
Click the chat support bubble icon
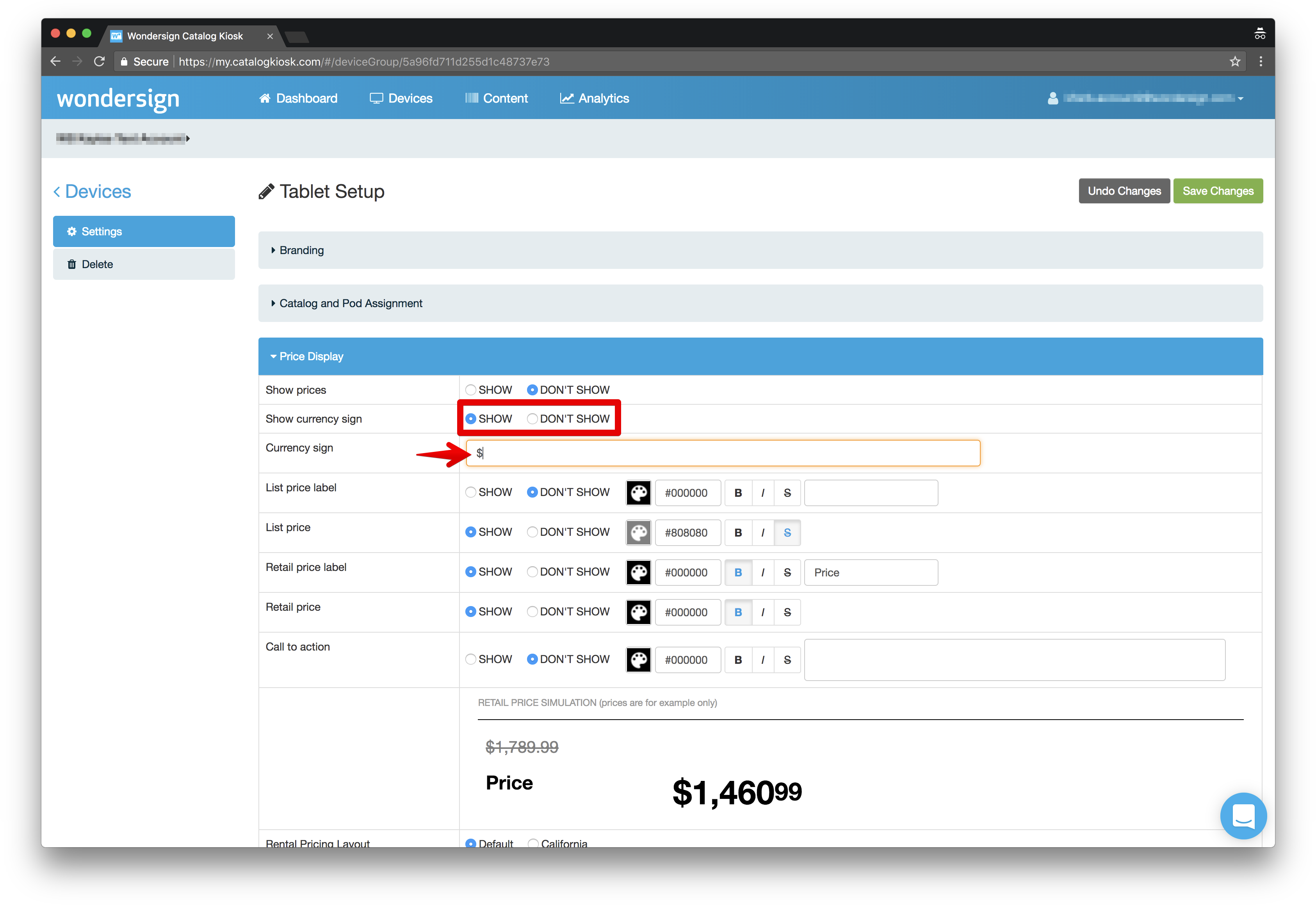[x=1243, y=815]
